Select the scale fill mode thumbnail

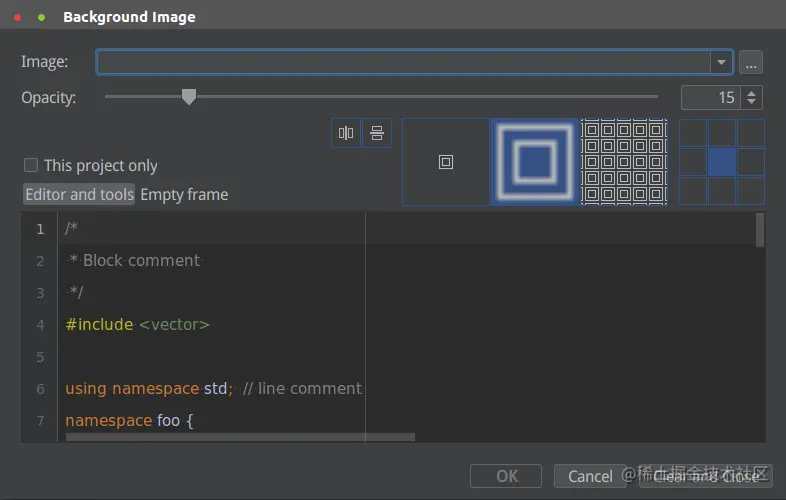coord(535,162)
